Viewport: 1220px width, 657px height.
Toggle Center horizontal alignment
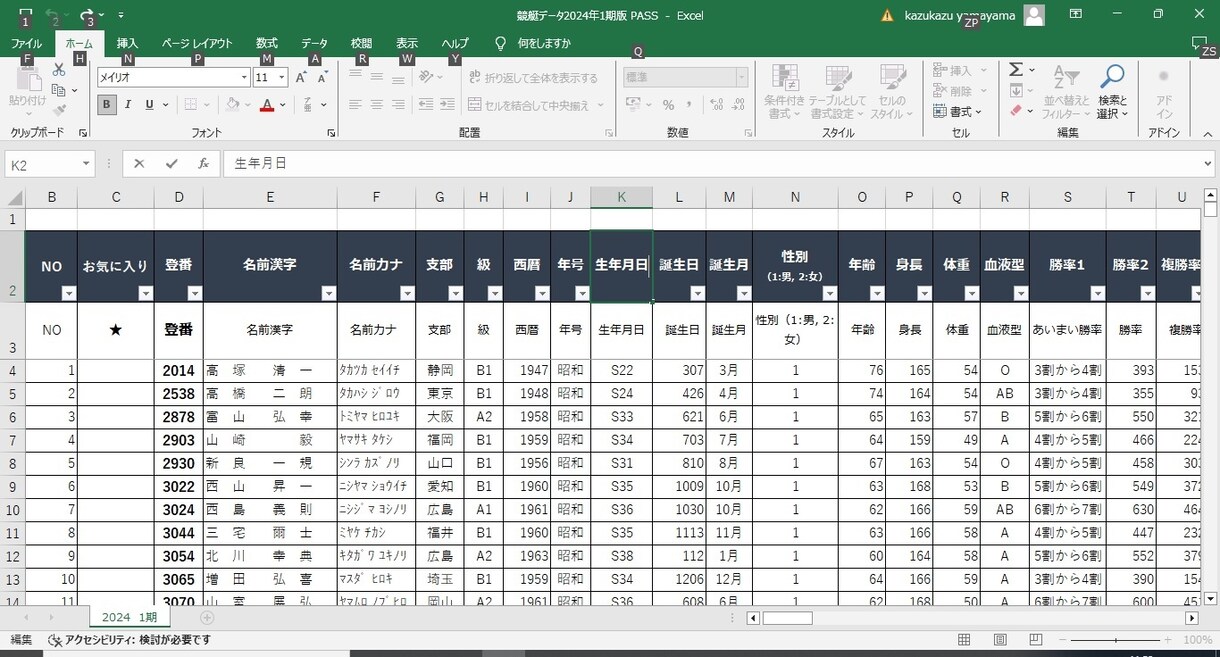(x=377, y=105)
